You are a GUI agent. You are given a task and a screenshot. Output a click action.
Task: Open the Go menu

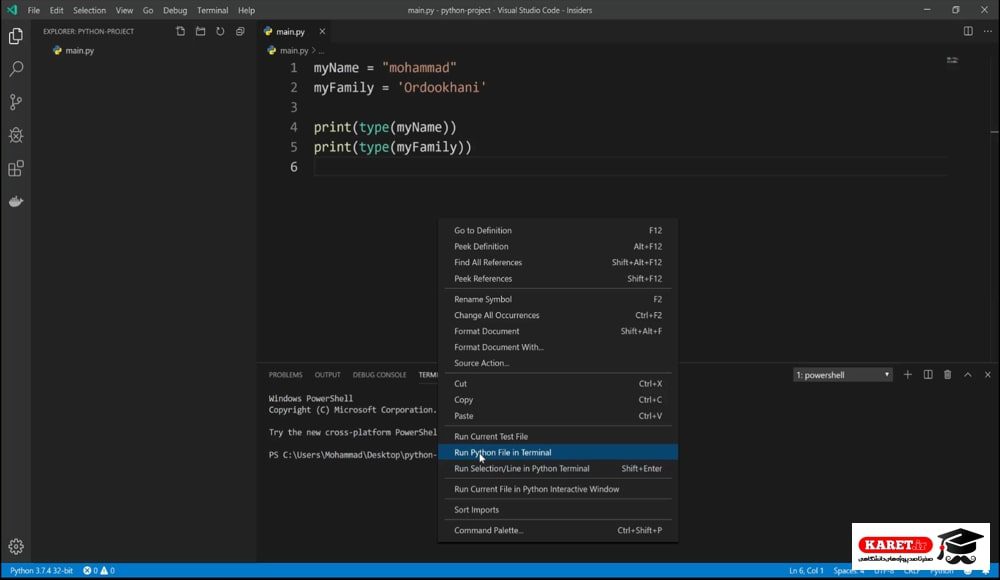click(148, 10)
